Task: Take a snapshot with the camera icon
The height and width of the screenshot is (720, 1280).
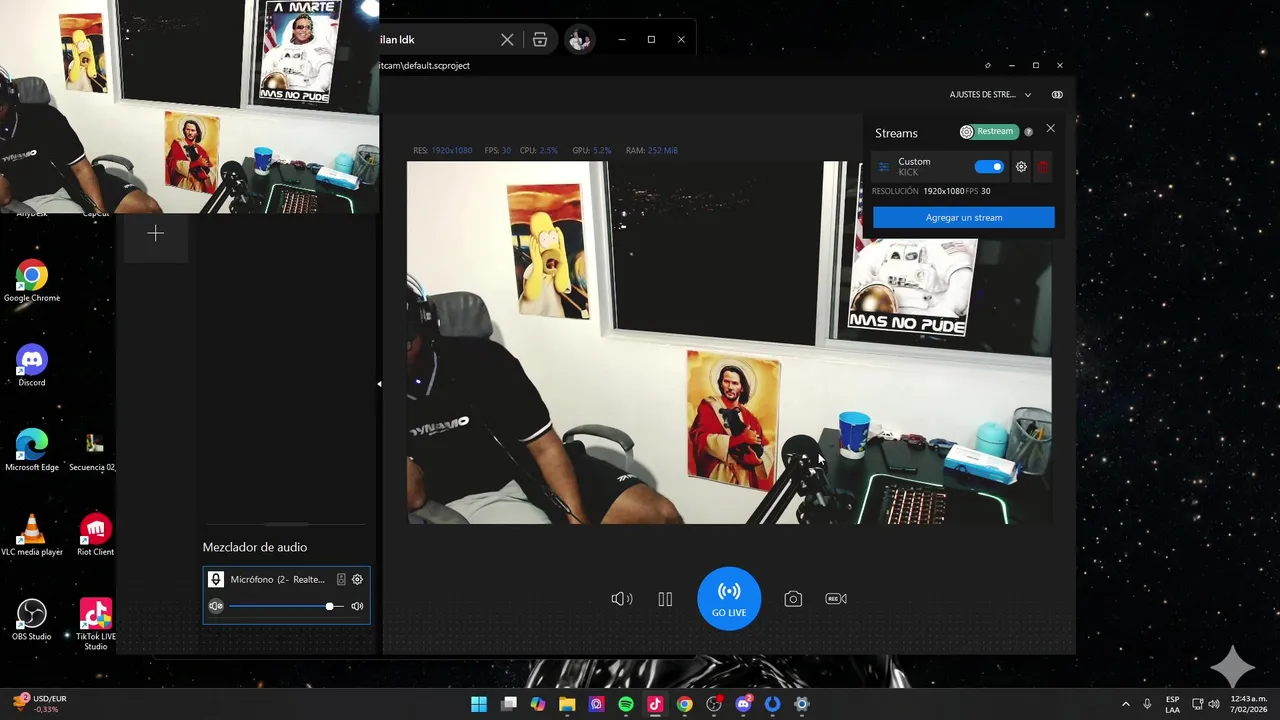Action: pyautogui.click(x=793, y=599)
